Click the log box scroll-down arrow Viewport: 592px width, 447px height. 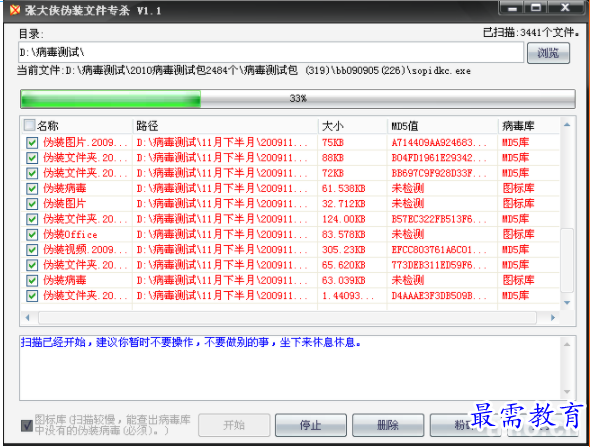[x=567, y=392]
